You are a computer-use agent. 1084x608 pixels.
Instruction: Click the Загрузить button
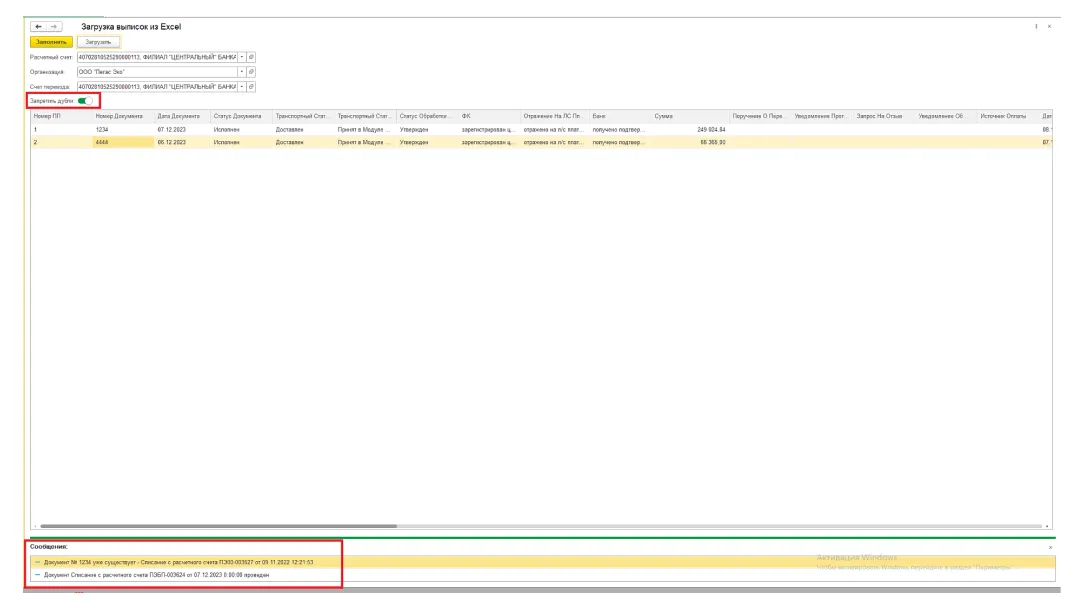[98, 42]
